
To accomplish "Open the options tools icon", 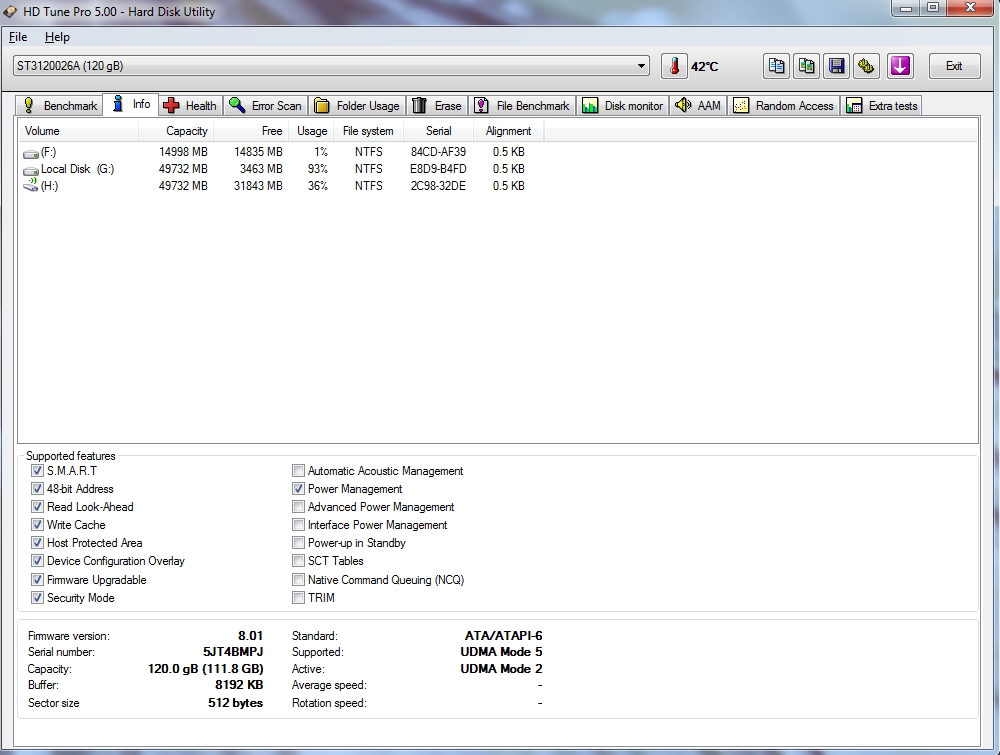I will click(x=866, y=66).
